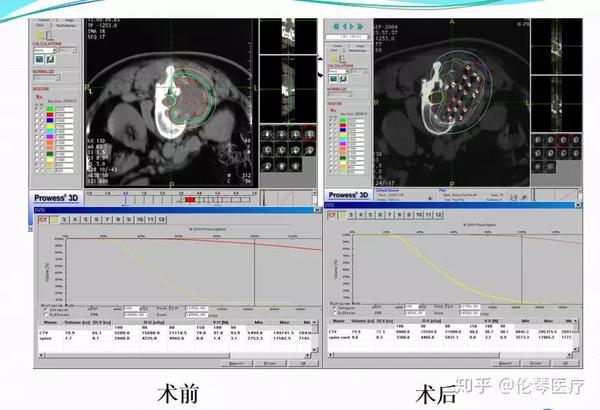Select tab 8 in pre-op DVH window
The height and width of the screenshot is (410, 600).
click(118, 220)
